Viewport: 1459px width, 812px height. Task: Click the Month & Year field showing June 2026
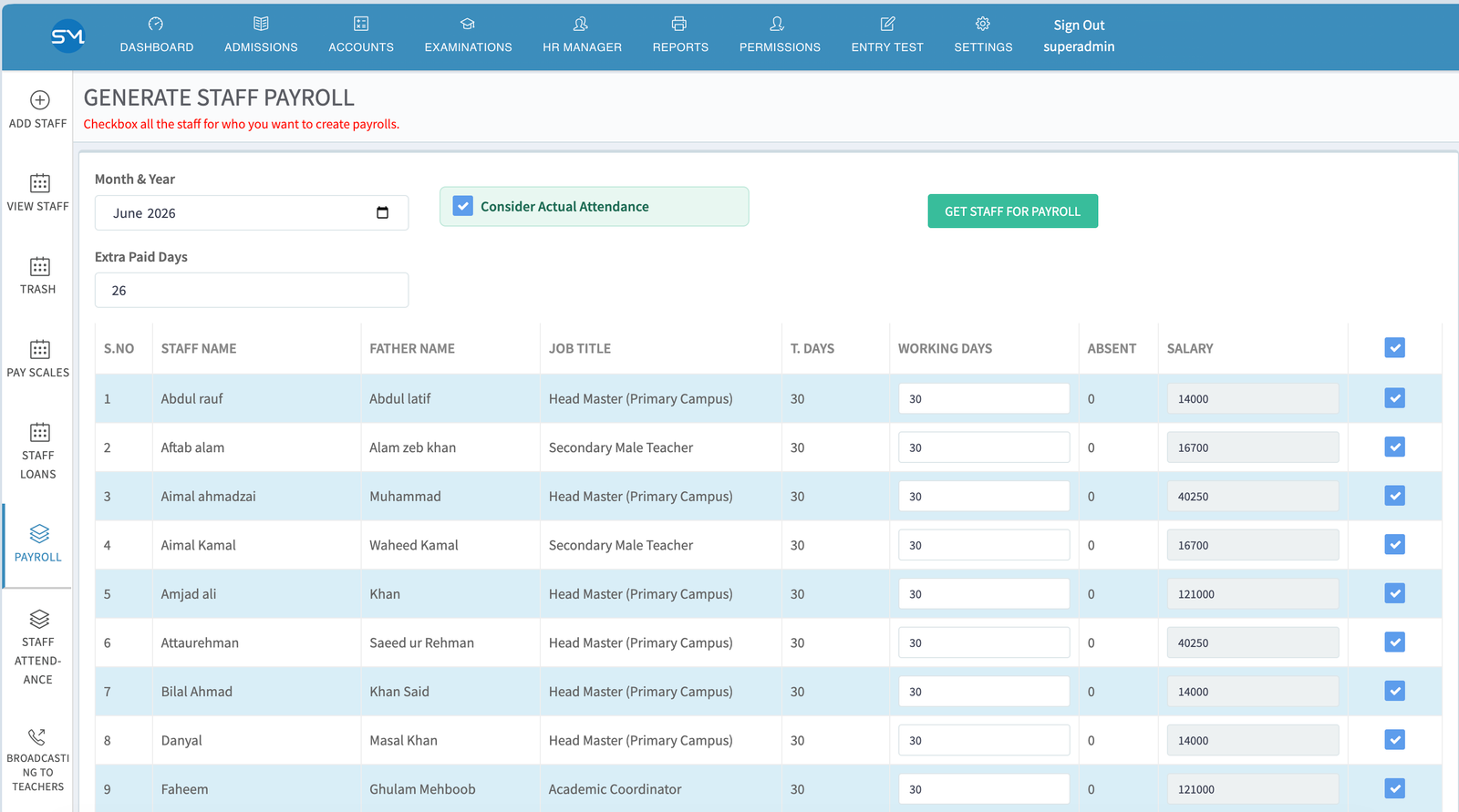tap(252, 212)
